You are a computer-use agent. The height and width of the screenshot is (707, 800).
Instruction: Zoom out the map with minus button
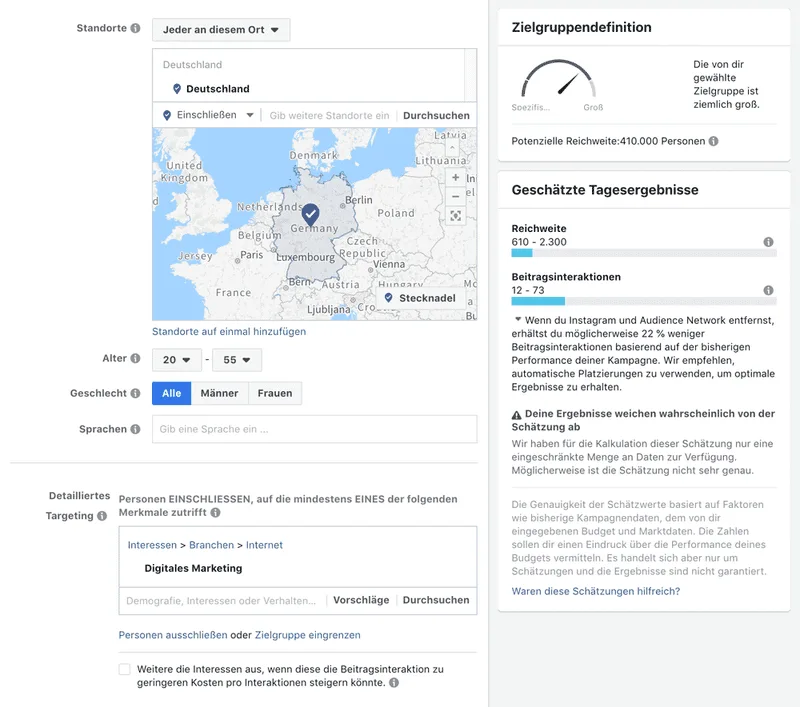[x=455, y=196]
